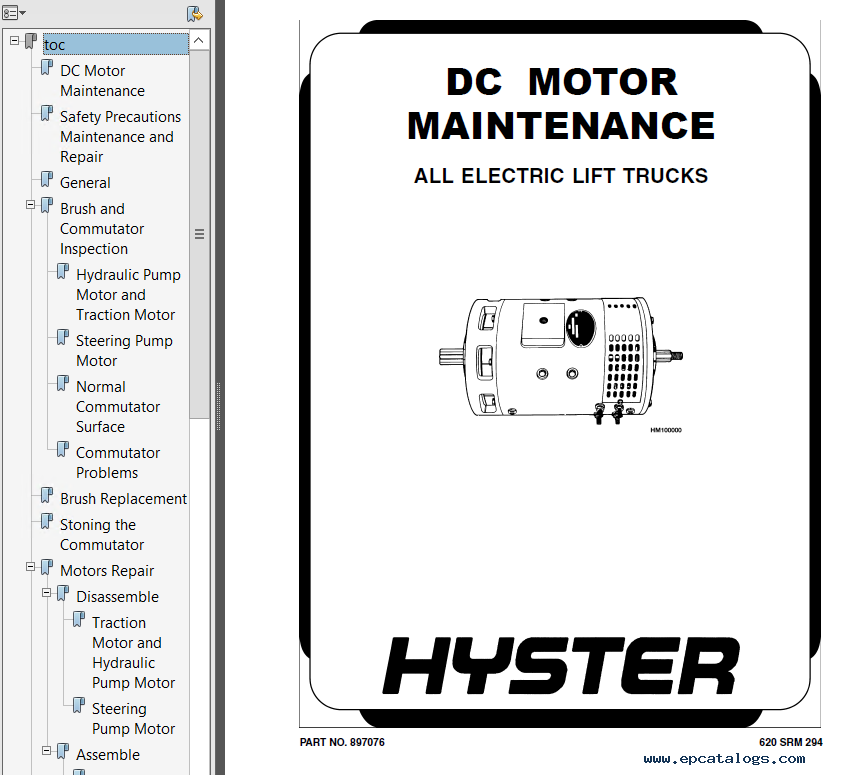Collapse the toc root bookmark
The image size is (856, 775).
pyautogui.click(x=15, y=40)
